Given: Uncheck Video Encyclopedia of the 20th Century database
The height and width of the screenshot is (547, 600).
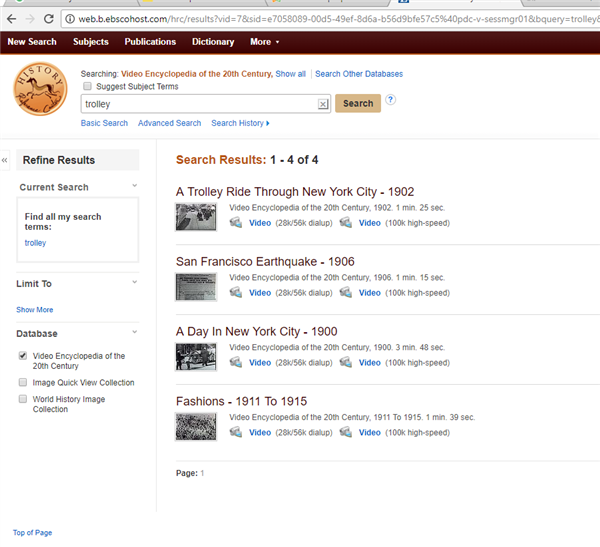Looking at the screenshot, I should (x=23, y=356).
